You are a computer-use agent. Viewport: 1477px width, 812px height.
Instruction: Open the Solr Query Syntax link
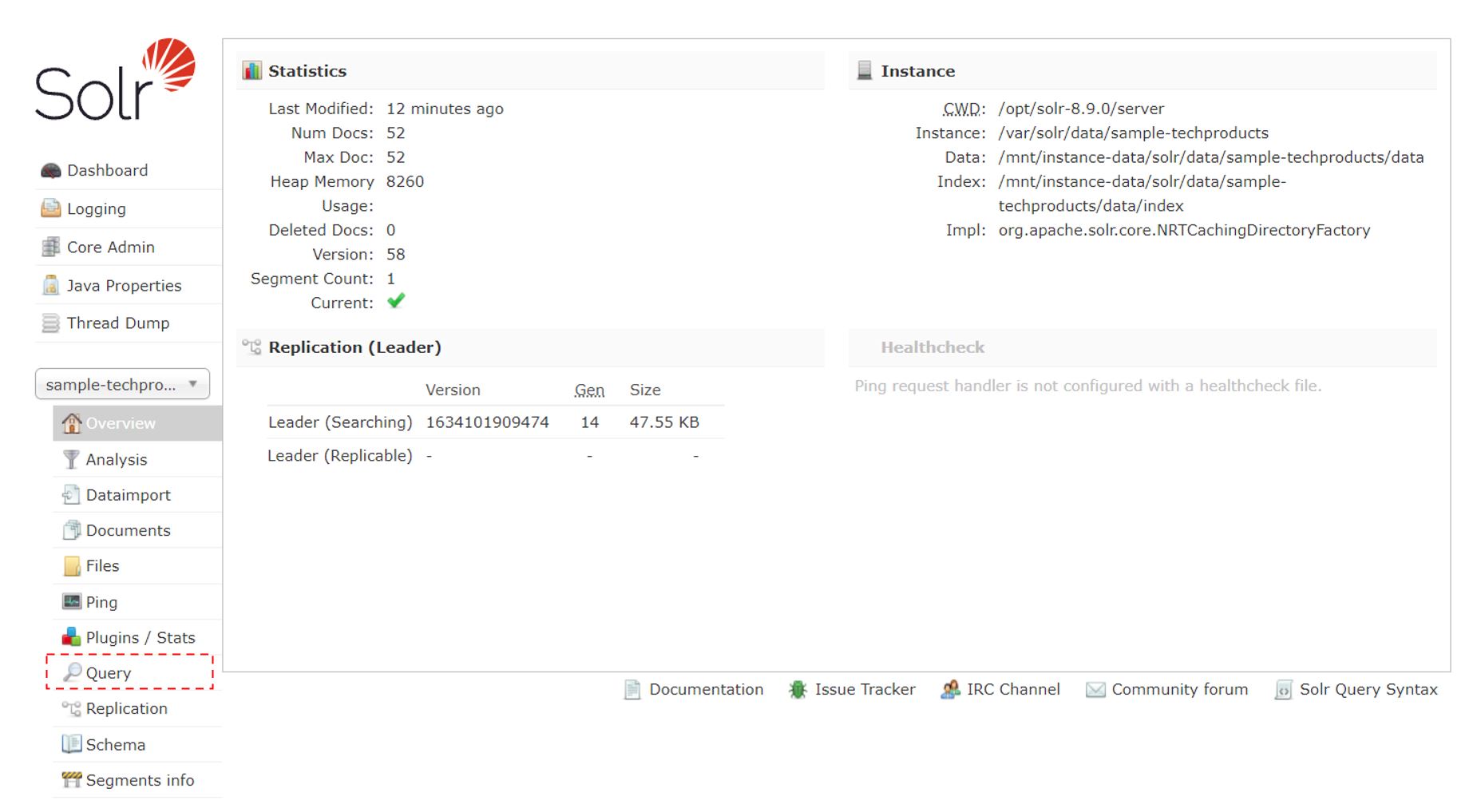tap(1368, 690)
